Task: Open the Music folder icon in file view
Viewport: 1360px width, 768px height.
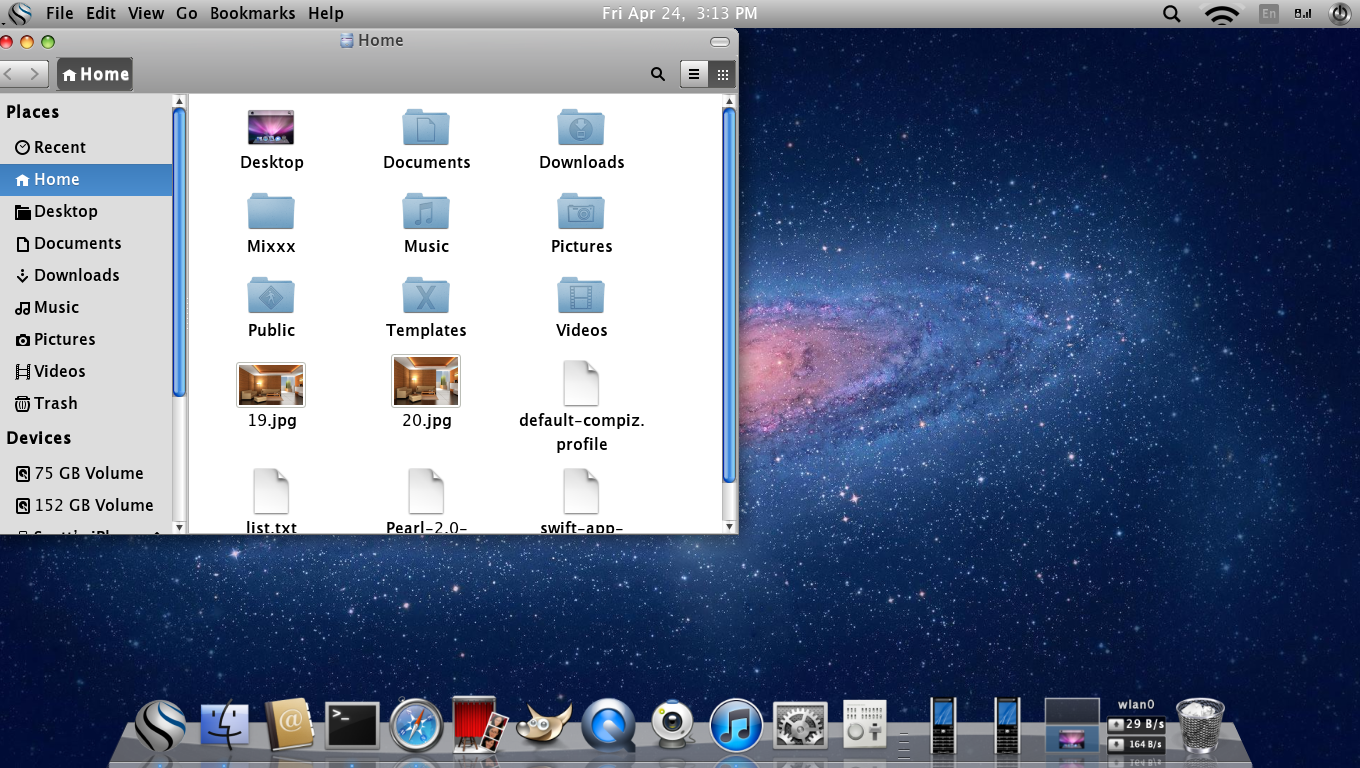Action: [426, 211]
